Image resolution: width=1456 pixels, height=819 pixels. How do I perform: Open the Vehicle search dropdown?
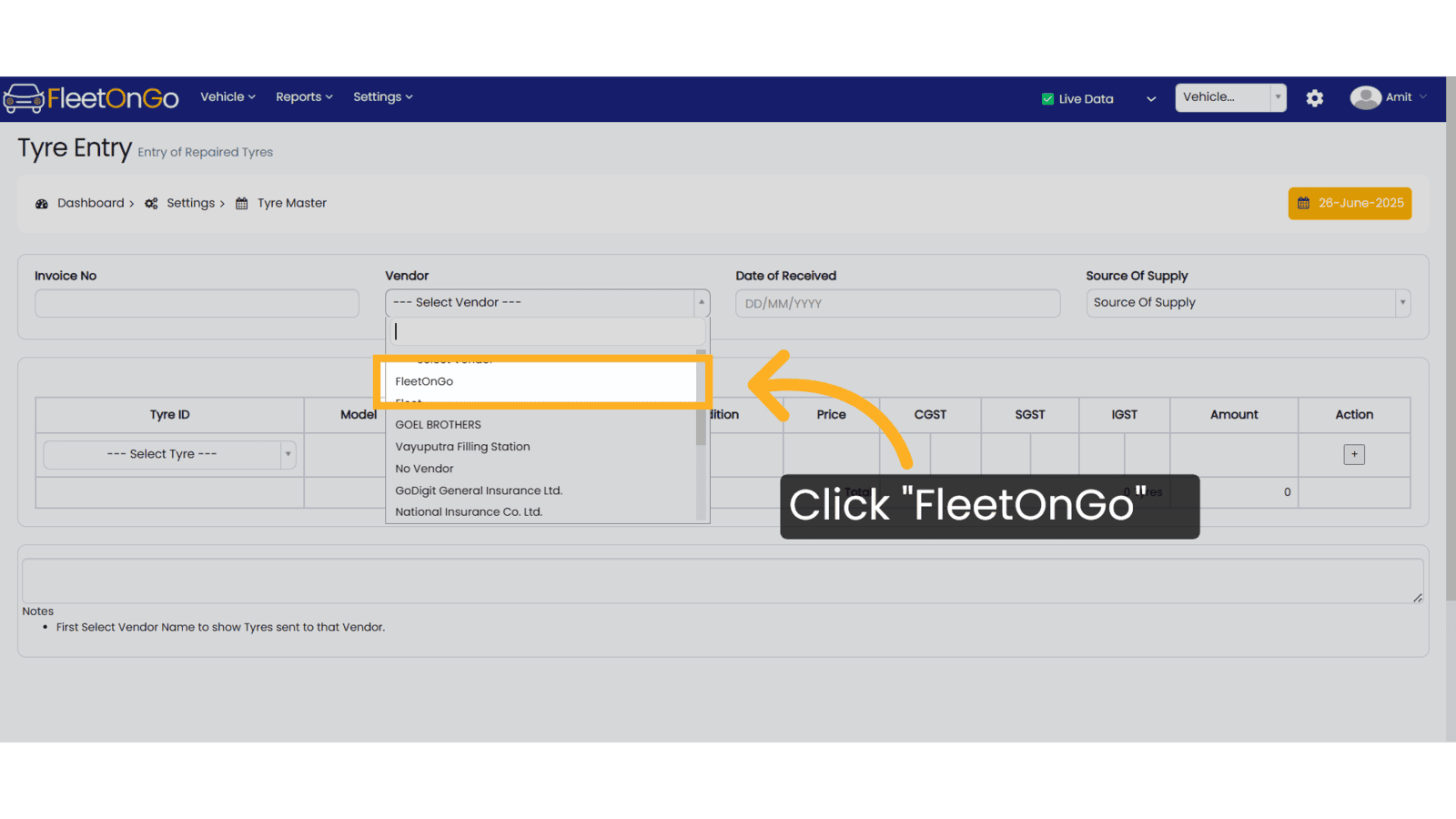1230,97
